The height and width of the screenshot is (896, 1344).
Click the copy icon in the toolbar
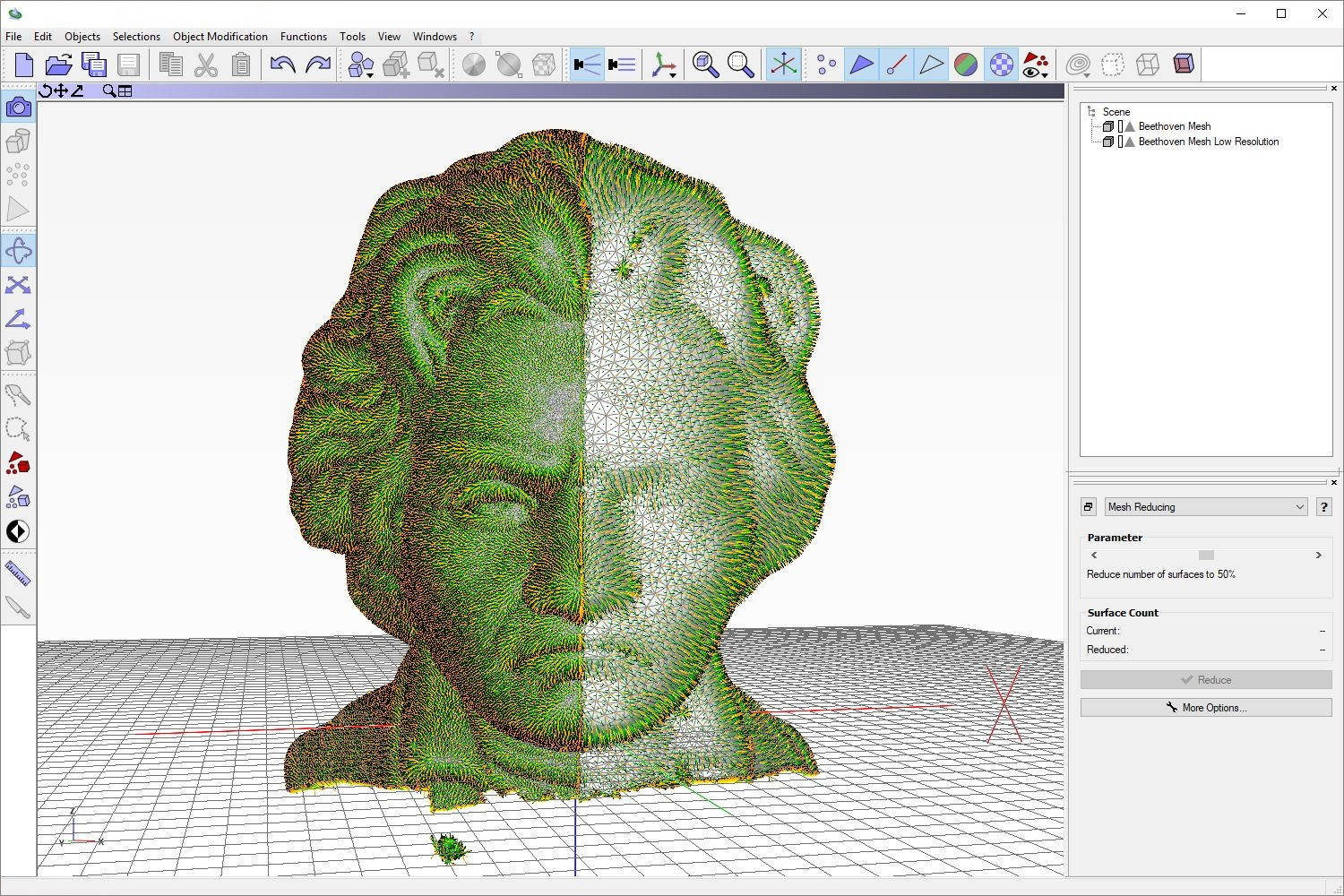pyautogui.click(x=170, y=65)
